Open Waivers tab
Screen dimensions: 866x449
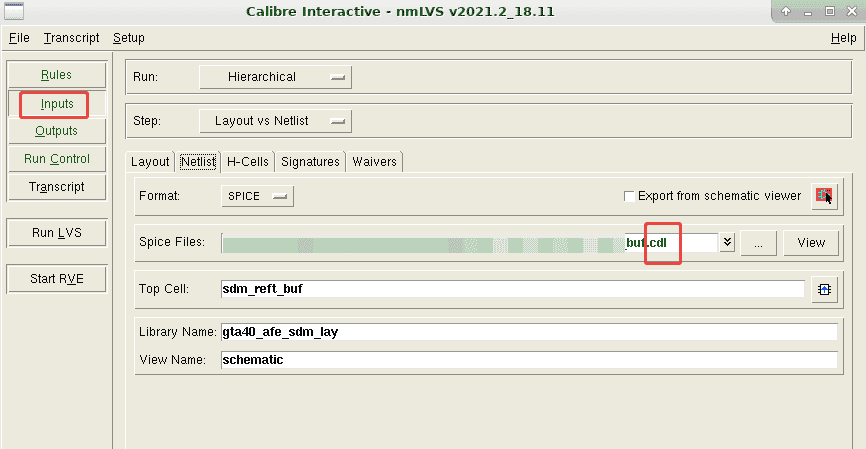tap(374, 162)
